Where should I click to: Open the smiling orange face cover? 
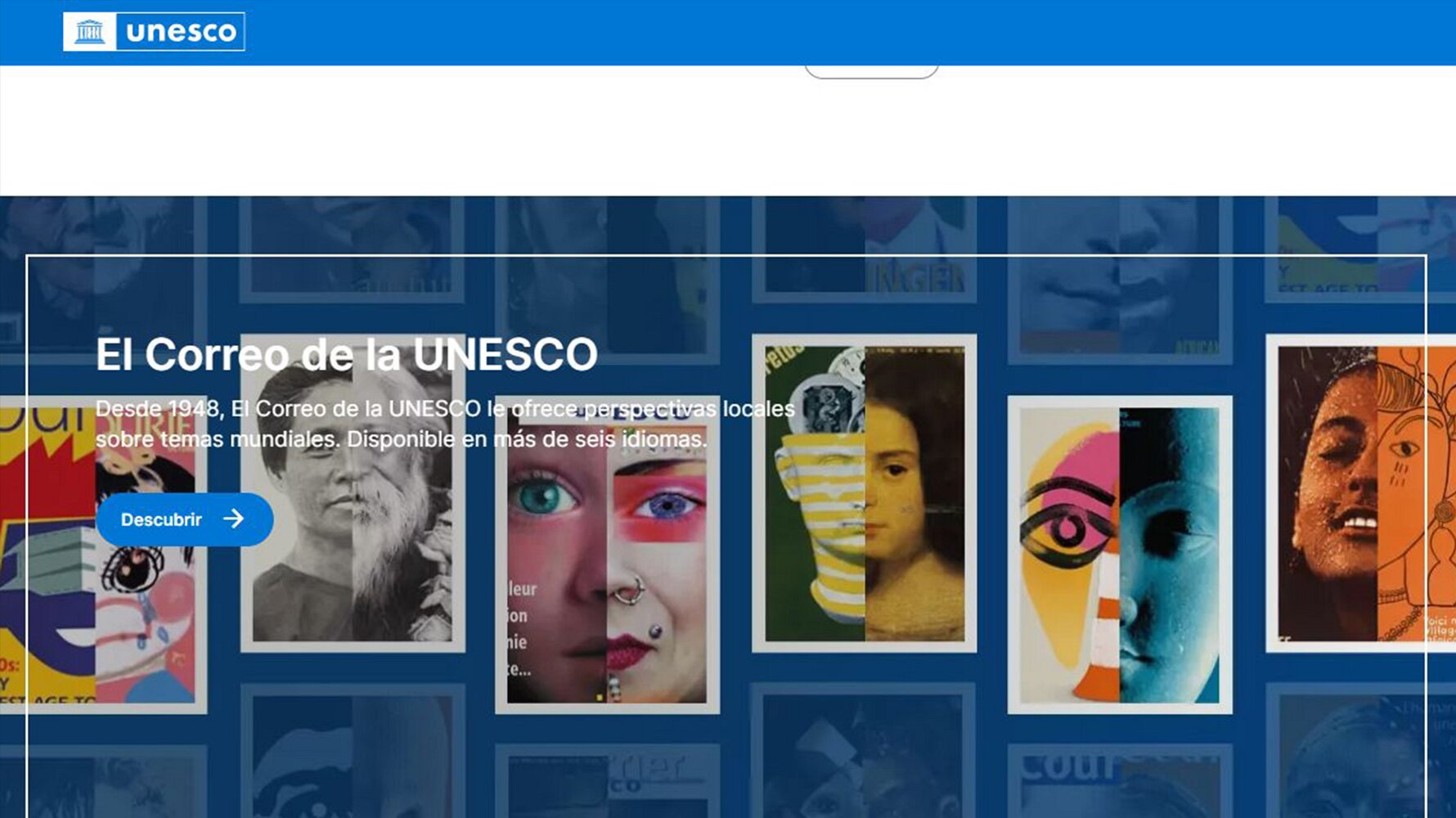coord(1361,493)
